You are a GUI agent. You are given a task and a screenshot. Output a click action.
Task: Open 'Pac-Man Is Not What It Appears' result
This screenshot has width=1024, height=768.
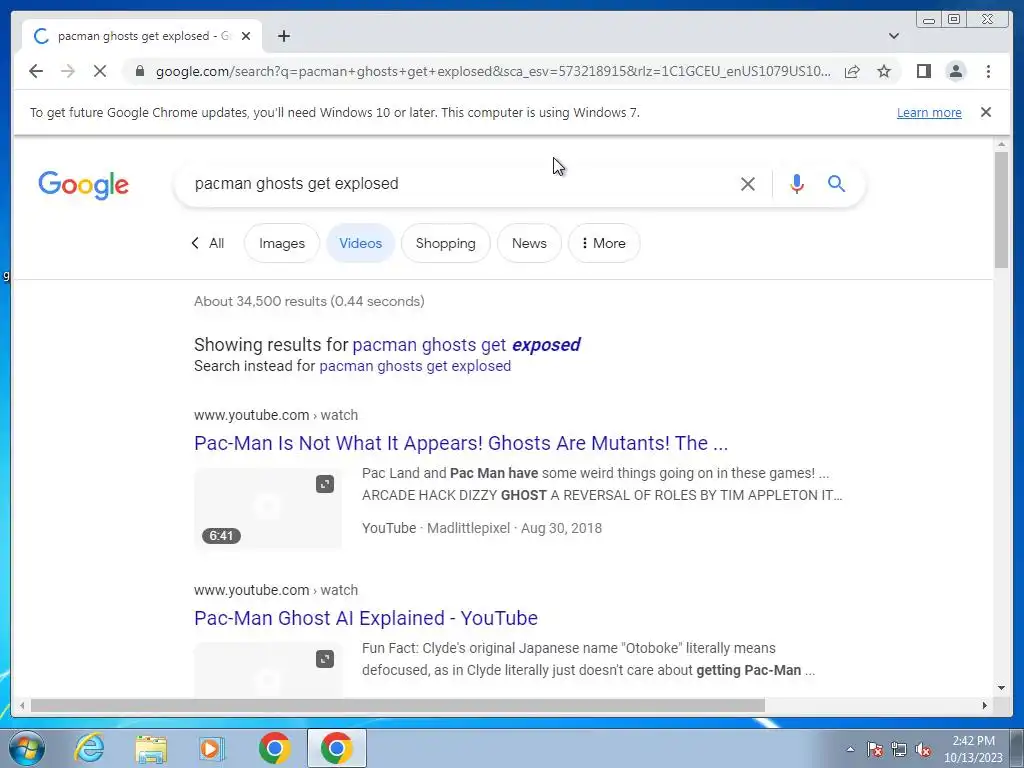(460, 443)
